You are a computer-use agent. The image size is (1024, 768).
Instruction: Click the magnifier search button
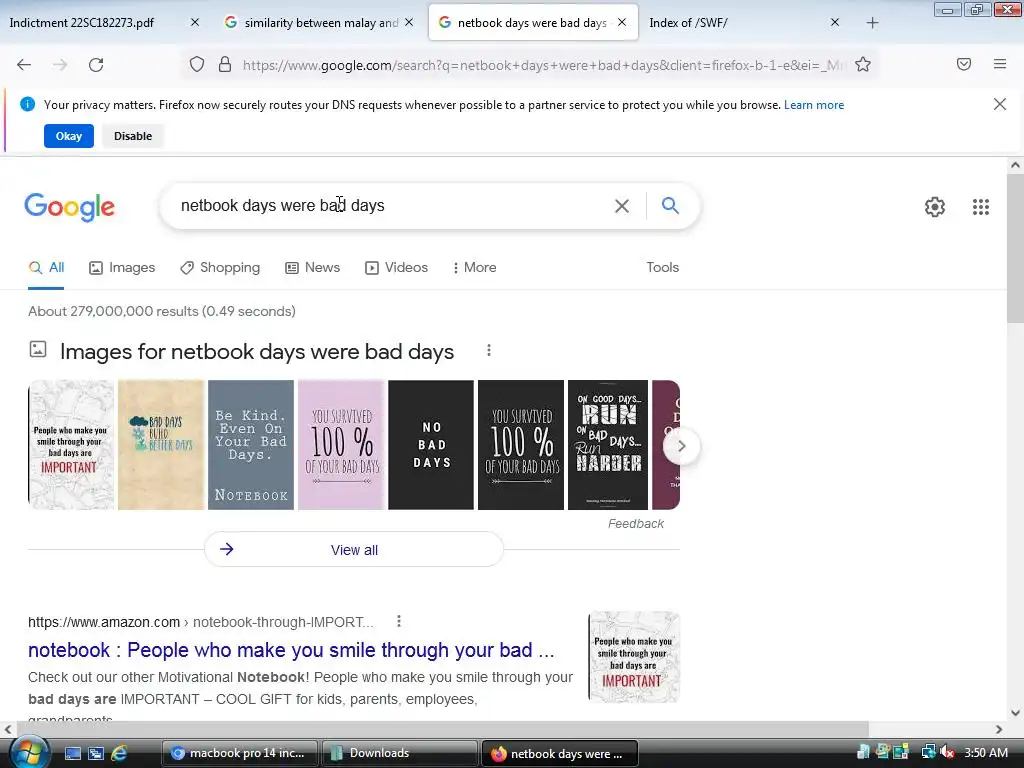[x=670, y=206]
